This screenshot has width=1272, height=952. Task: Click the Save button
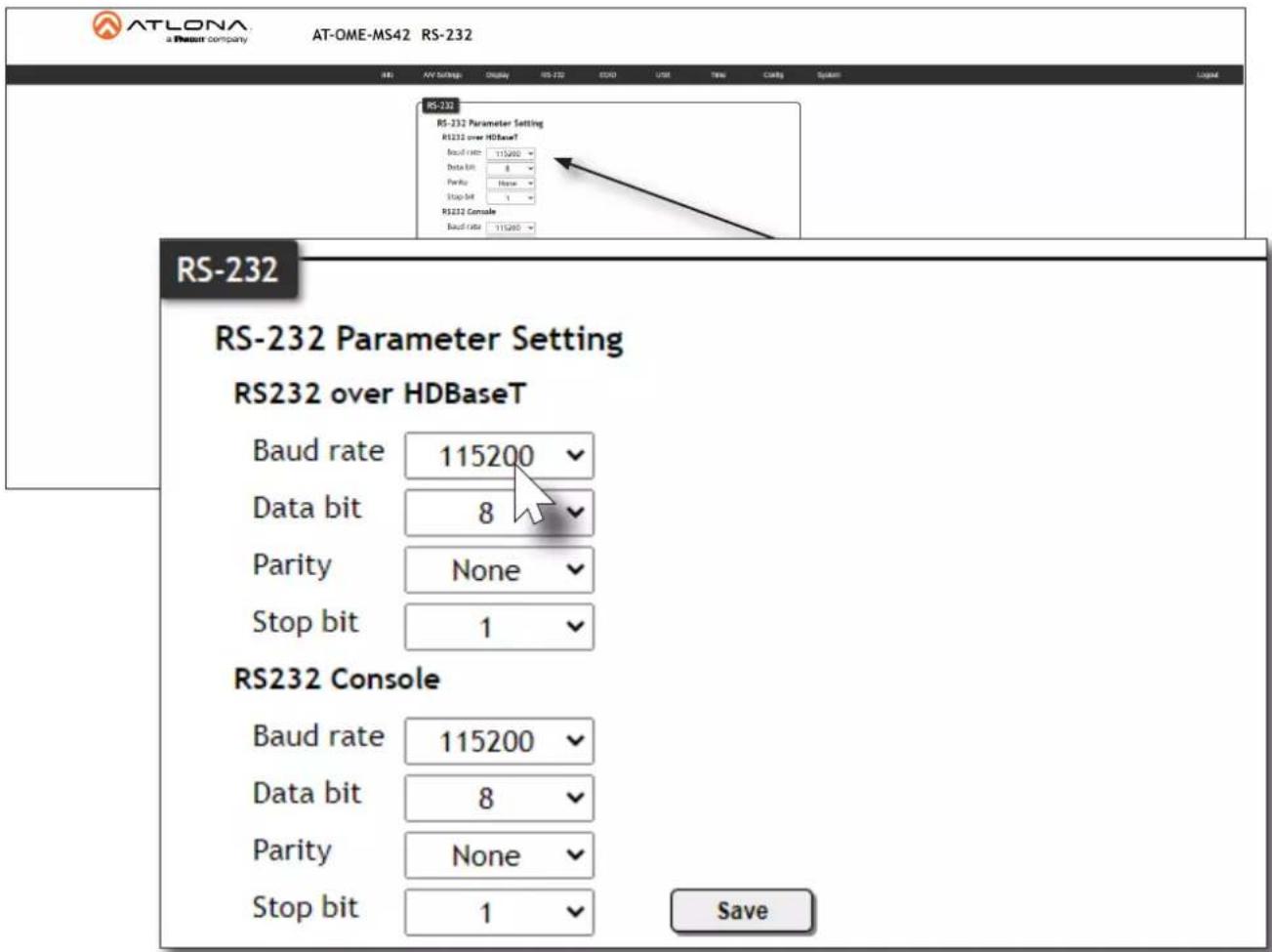click(x=742, y=911)
